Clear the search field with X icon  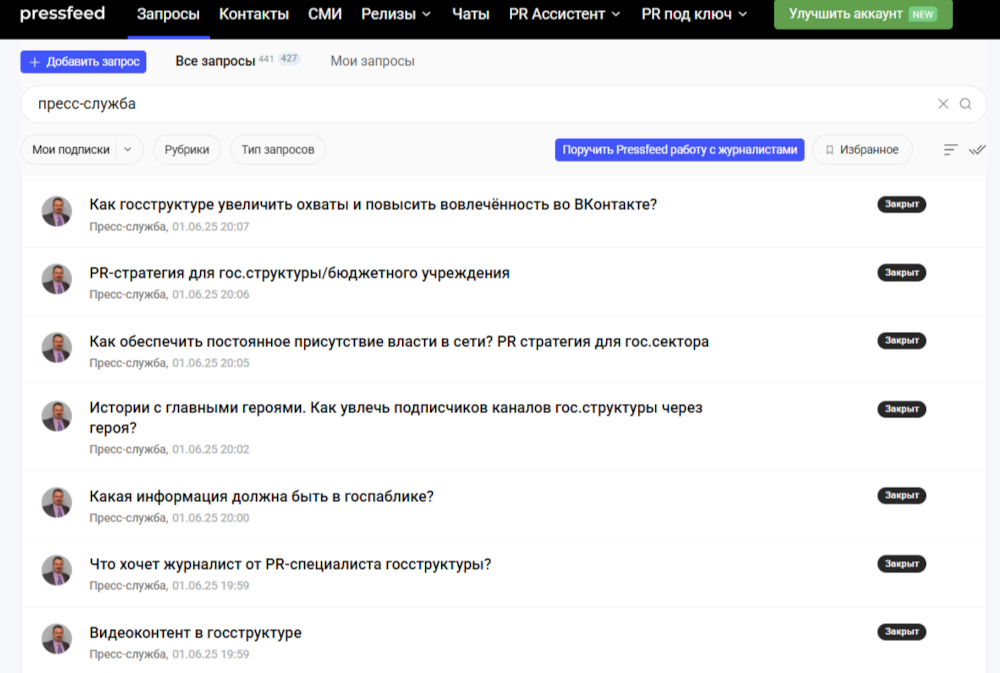[943, 103]
